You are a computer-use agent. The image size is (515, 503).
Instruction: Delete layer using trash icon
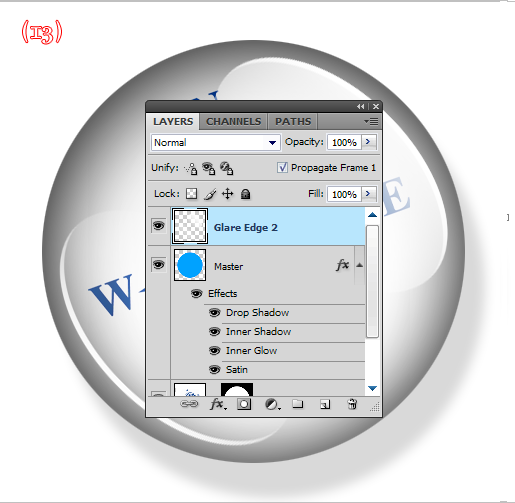[352, 404]
